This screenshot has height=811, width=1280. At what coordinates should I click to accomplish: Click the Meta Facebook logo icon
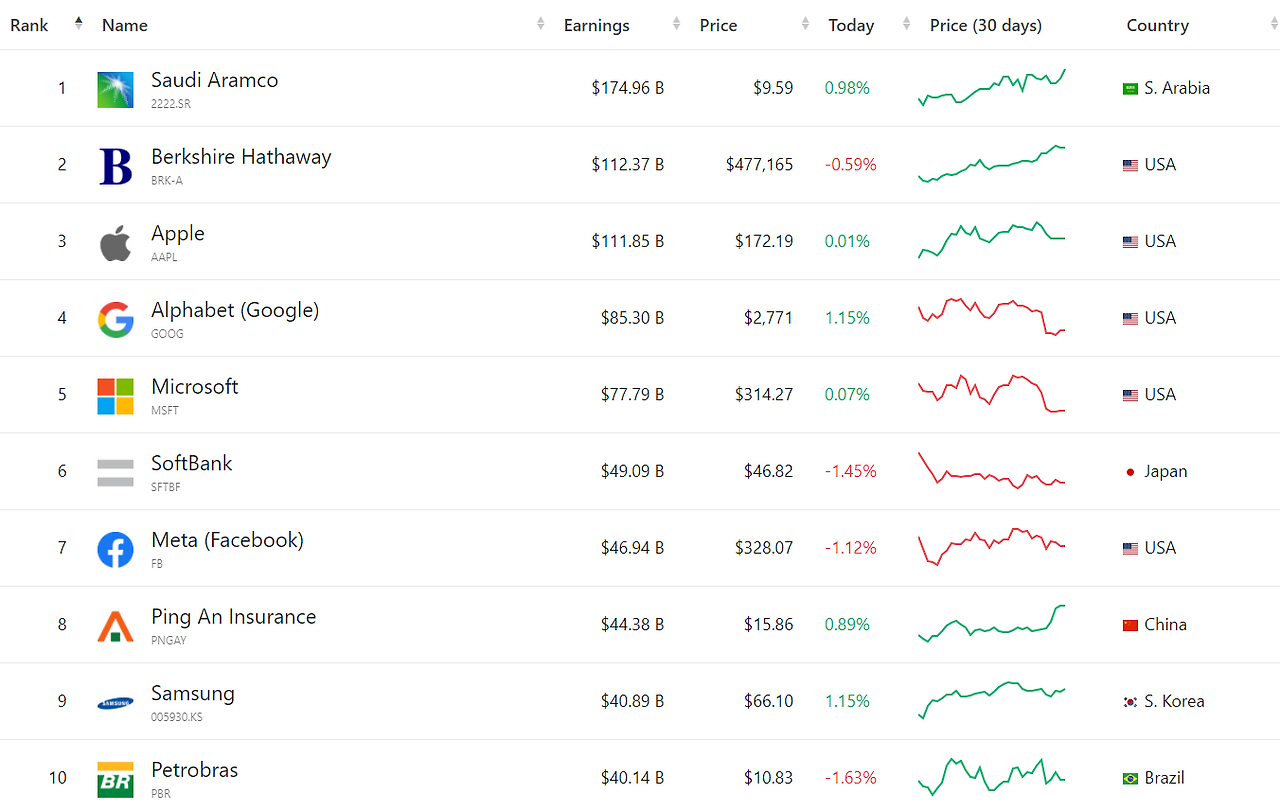[x=115, y=550]
